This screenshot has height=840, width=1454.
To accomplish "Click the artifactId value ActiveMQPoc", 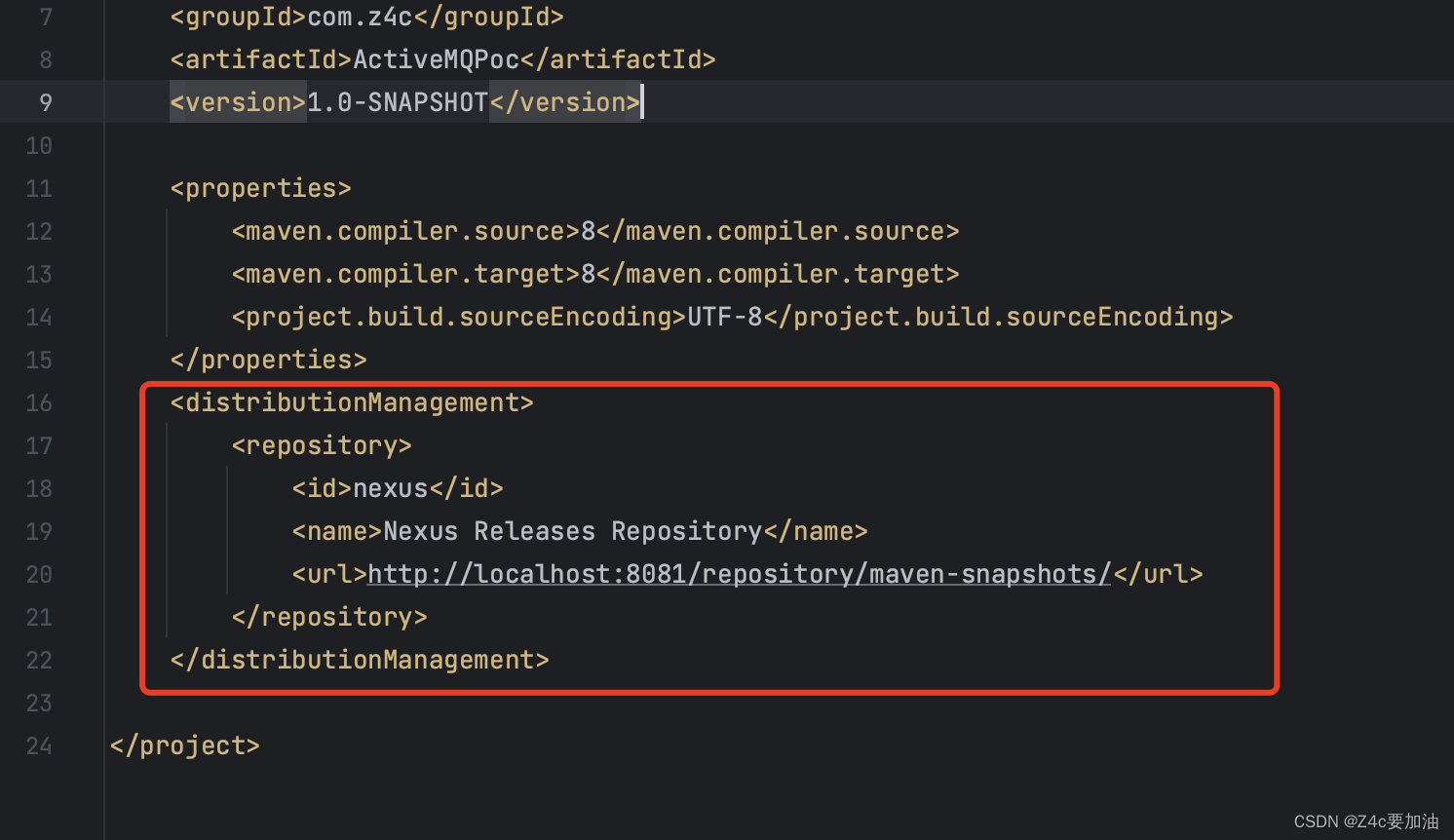I will pos(437,59).
